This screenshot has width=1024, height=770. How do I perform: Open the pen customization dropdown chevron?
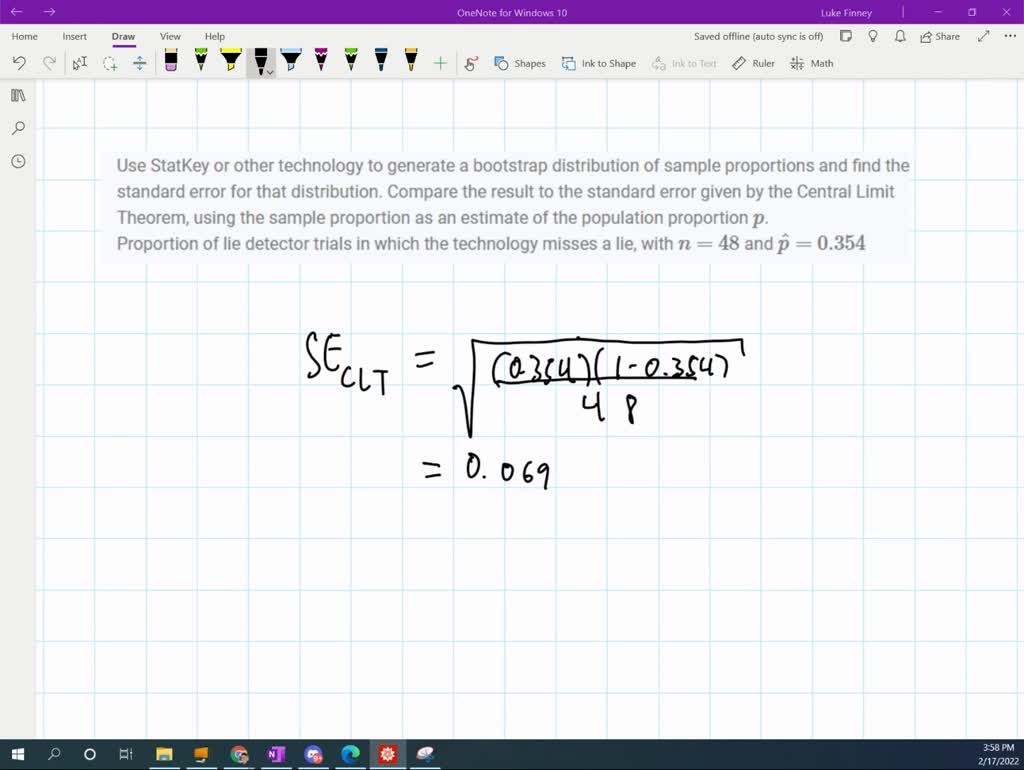[269, 72]
